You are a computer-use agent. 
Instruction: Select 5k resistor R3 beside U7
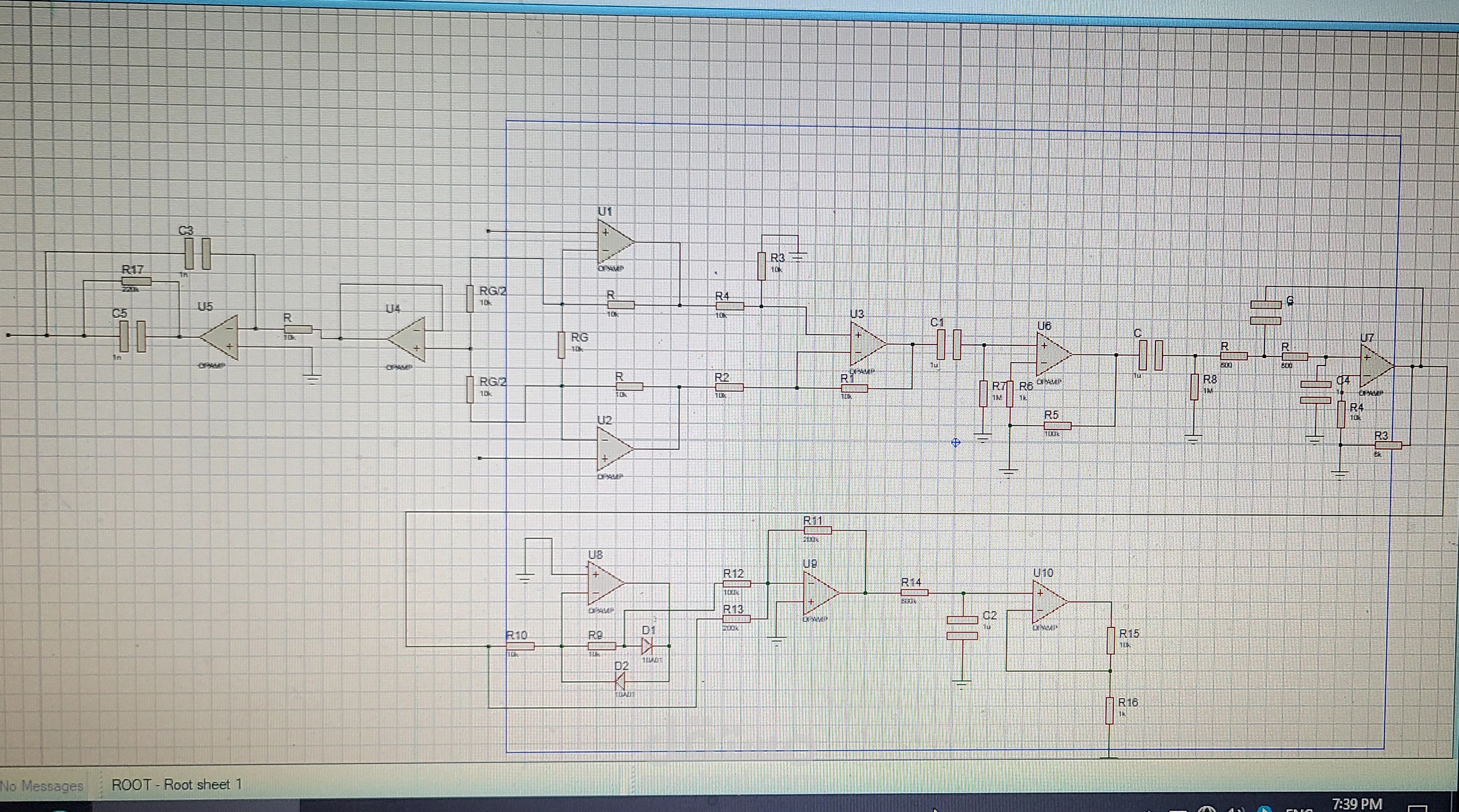tap(1388, 445)
